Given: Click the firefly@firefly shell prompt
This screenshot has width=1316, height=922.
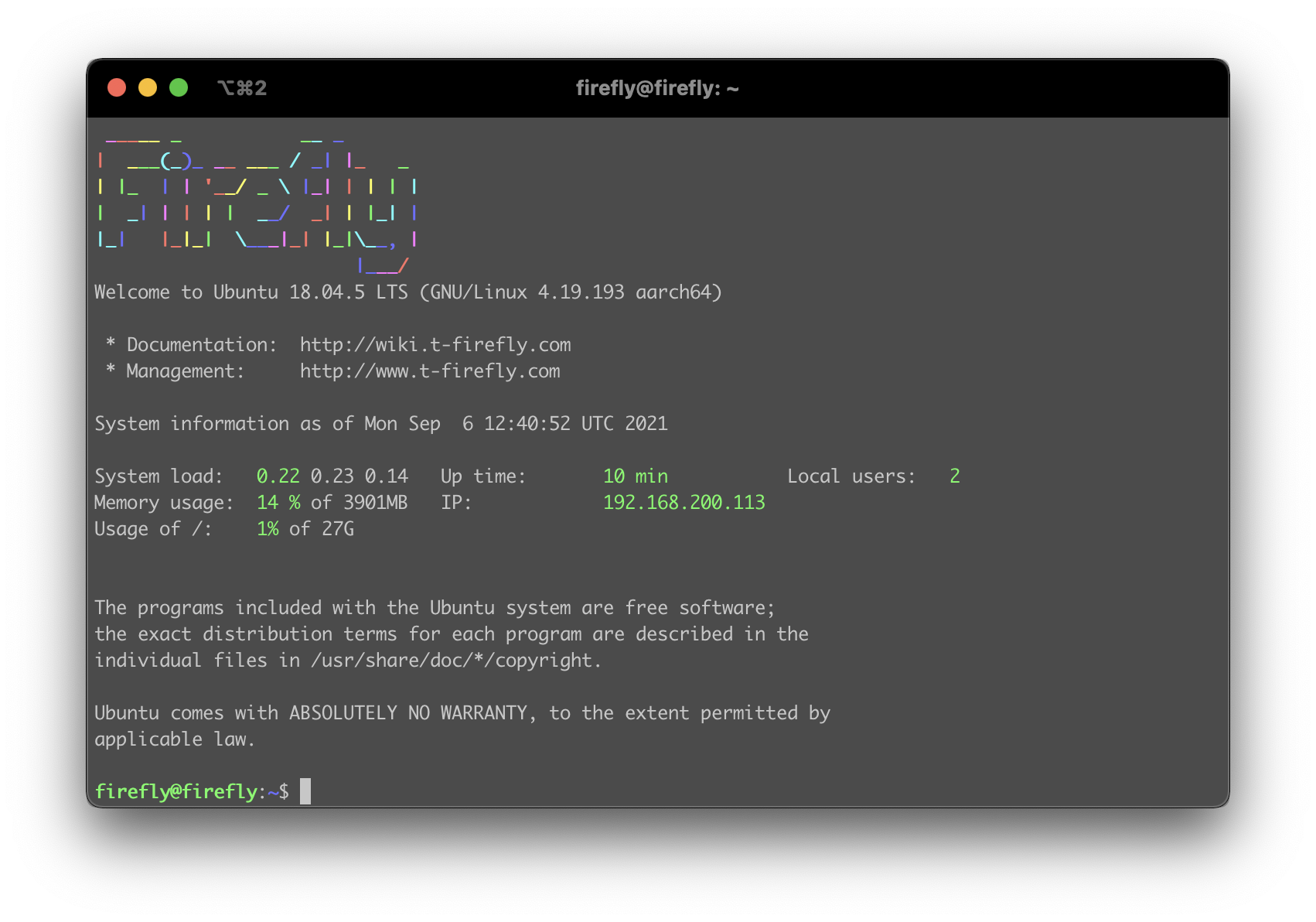Looking at the screenshot, I should click(192, 791).
